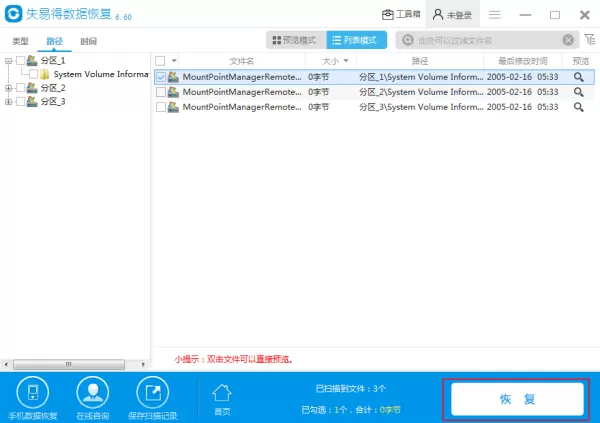Click the 未登录 user login icon

click(438, 15)
